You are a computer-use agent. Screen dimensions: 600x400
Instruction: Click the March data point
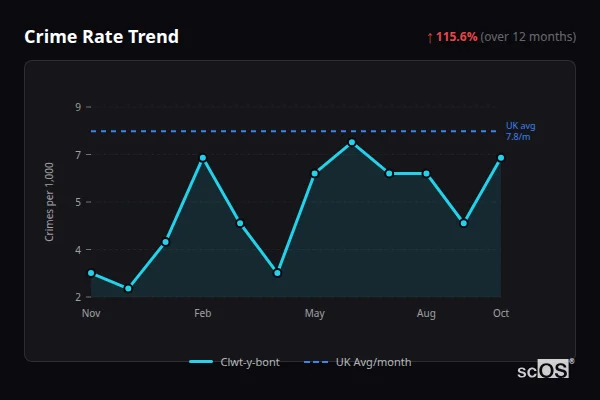[240, 223]
